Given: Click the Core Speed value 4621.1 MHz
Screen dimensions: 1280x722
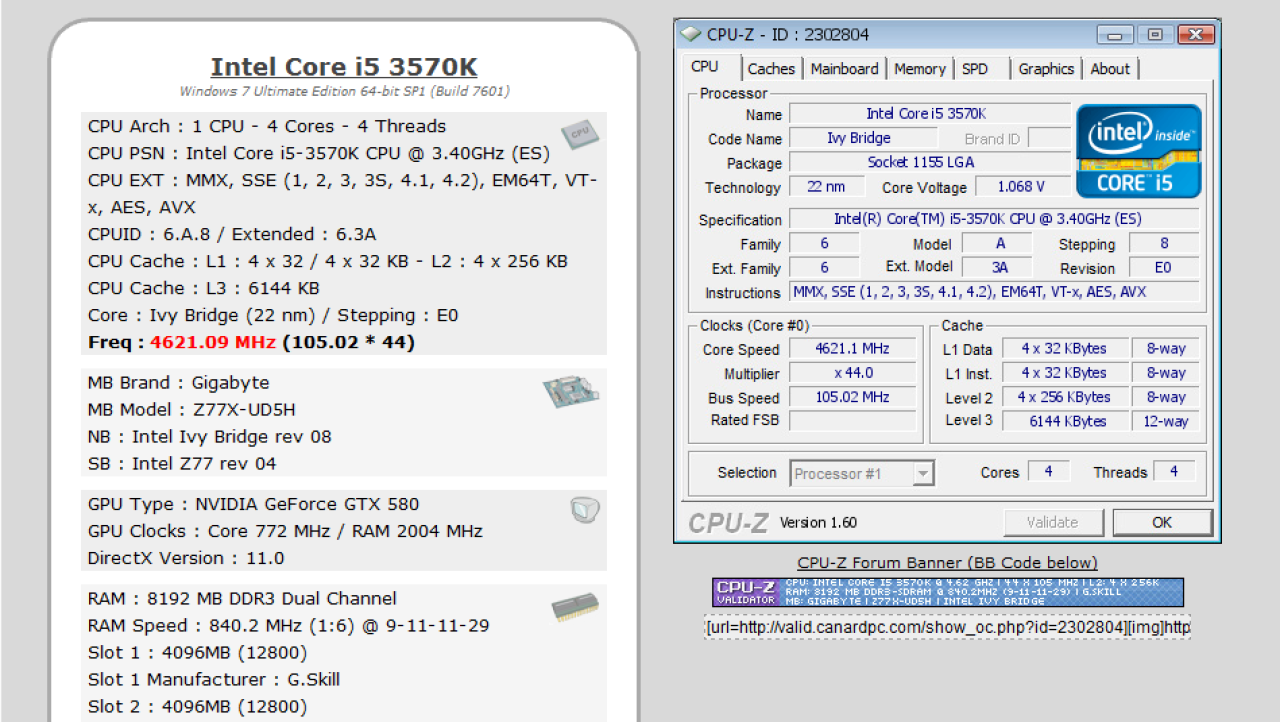Looking at the screenshot, I should click(x=852, y=349).
